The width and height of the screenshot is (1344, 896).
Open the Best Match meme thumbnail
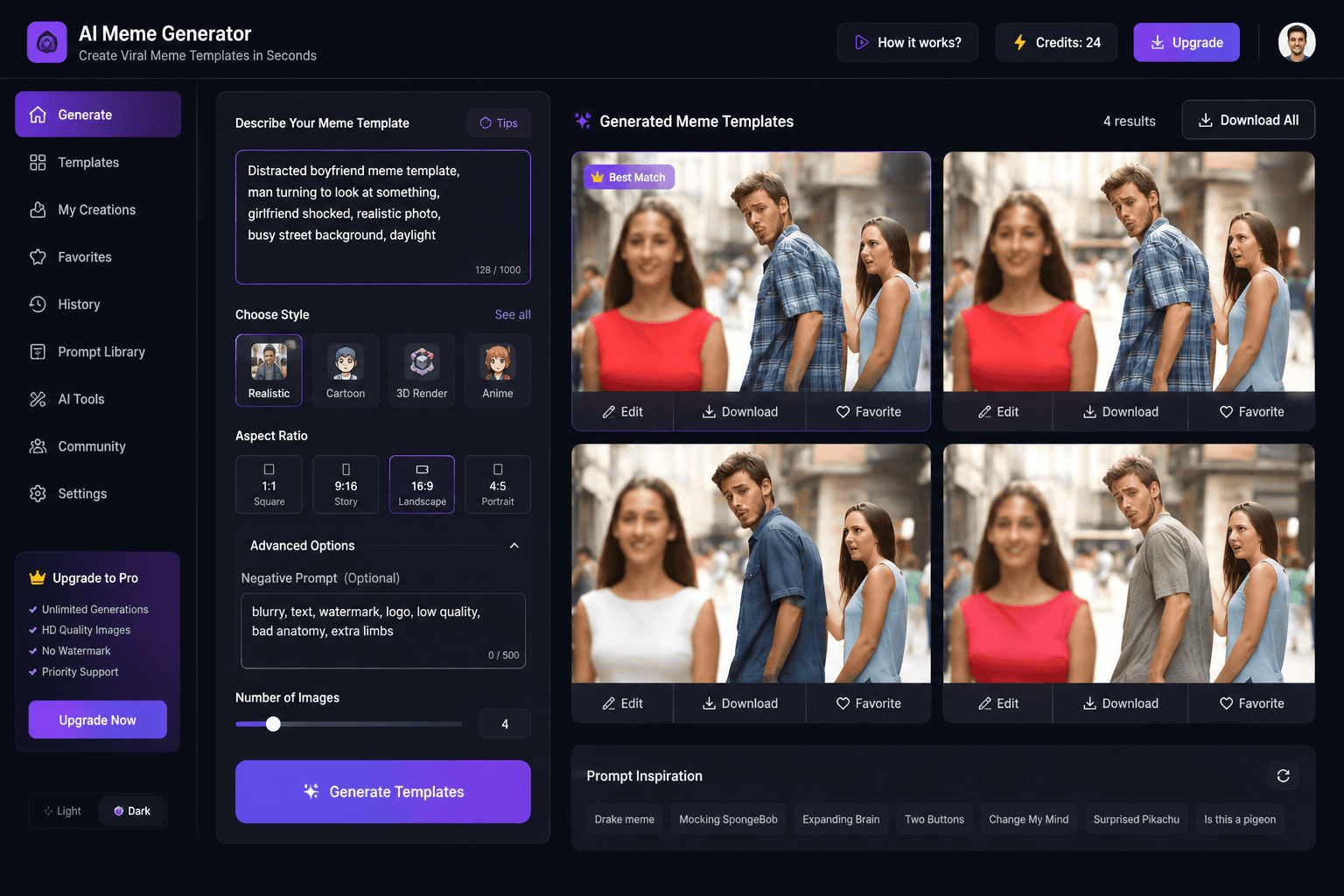point(751,272)
